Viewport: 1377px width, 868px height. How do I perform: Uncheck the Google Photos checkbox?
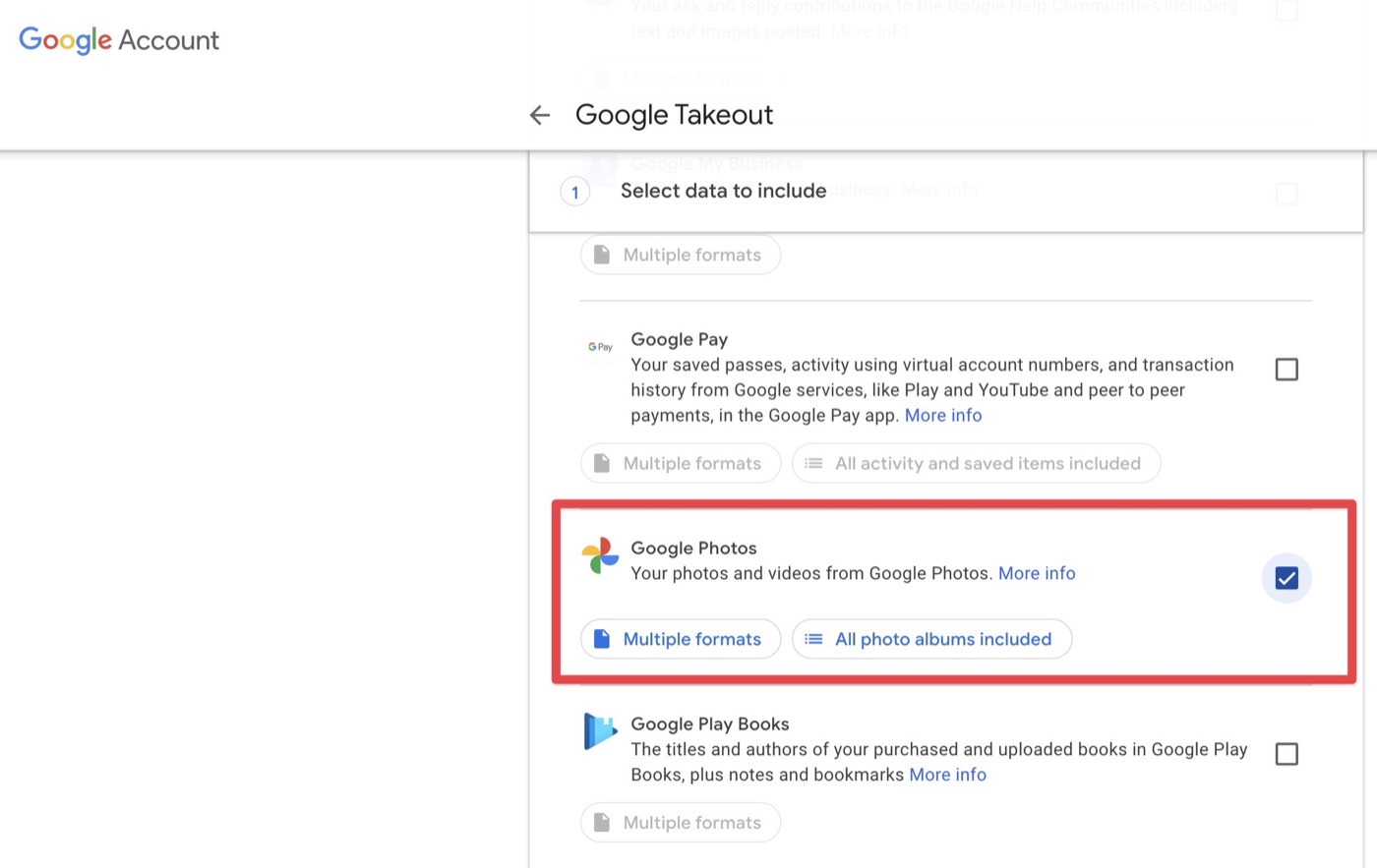1286,578
